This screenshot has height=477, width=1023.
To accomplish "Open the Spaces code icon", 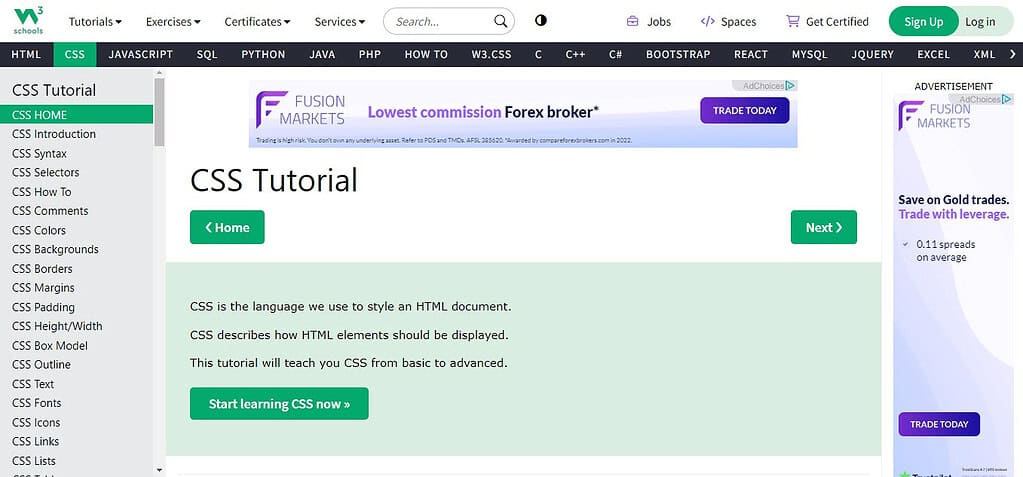I will (707, 22).
